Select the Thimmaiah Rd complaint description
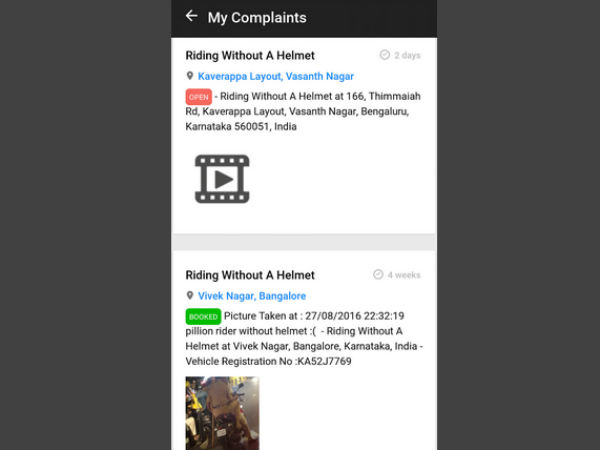The height and width of the screenshot is (450, 600). (x=303, y=111)
